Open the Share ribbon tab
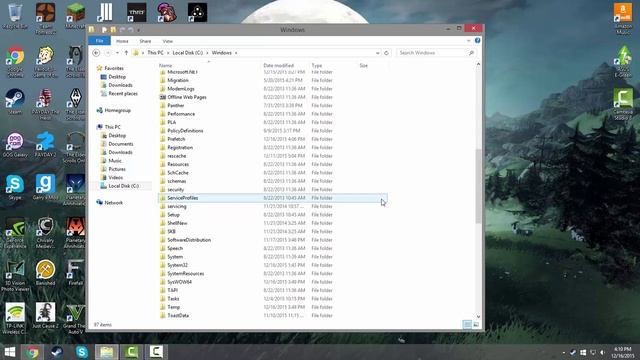This screenshot has height=360, width=640. tap(145, 41)
